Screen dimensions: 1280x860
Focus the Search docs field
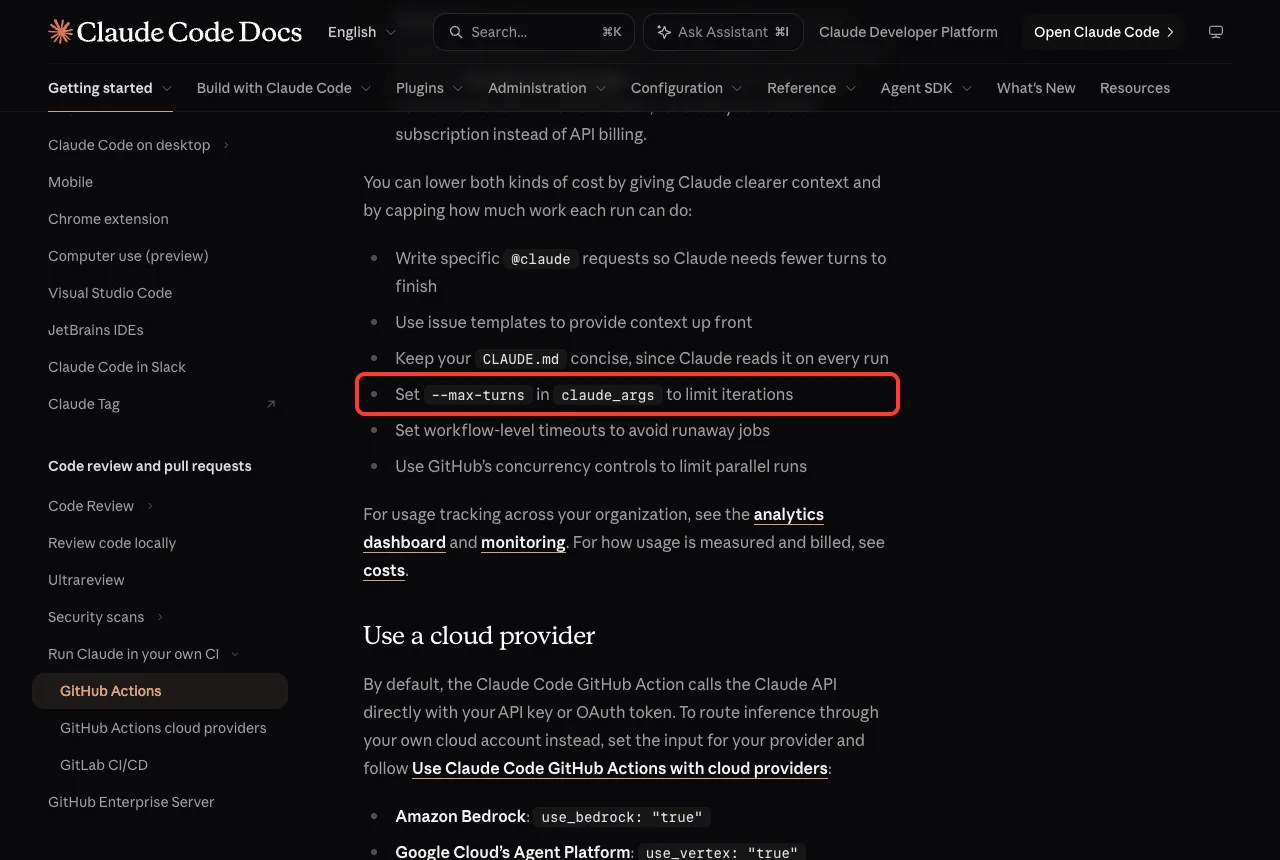[x=534, y=32]
